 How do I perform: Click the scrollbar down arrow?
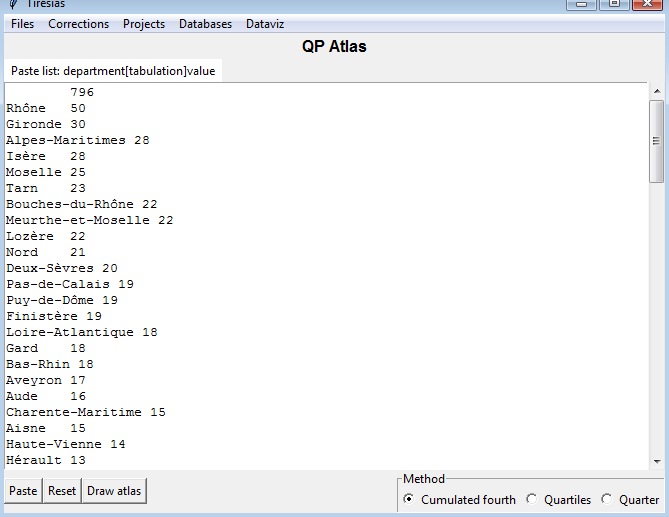coord(657,462)
